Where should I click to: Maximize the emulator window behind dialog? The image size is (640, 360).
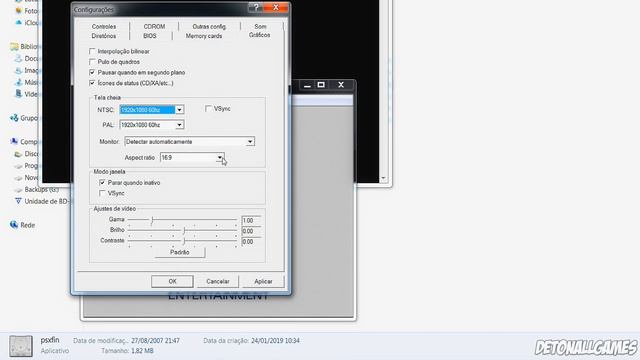tap(321, 85)
